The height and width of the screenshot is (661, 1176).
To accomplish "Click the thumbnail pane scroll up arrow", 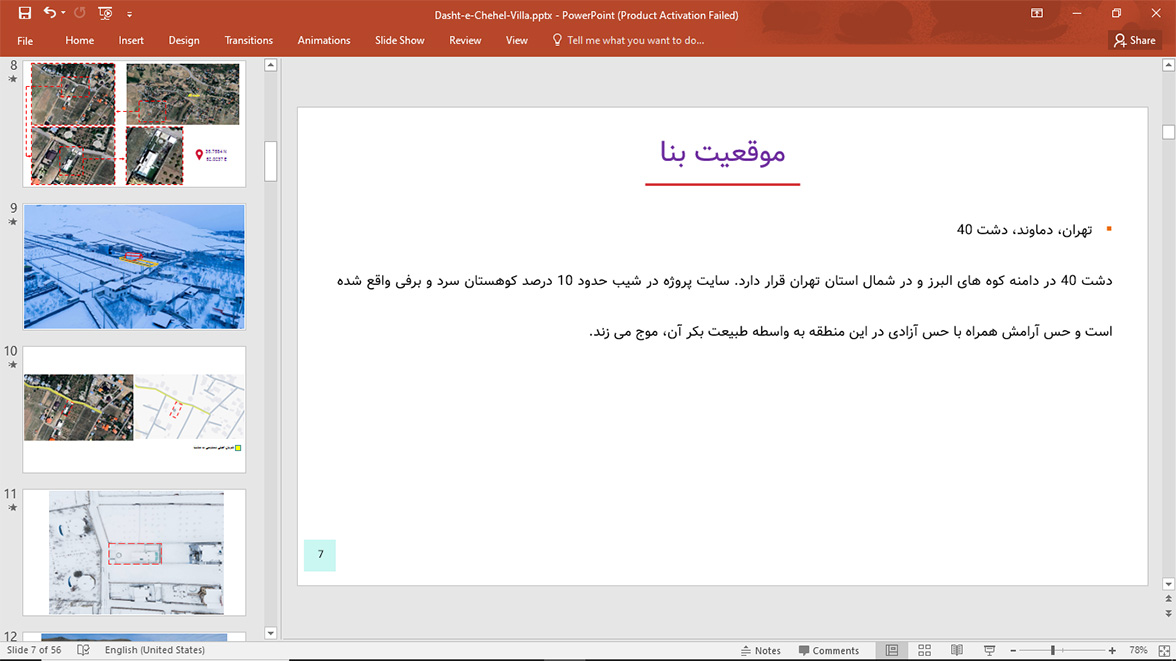I will (x=271, y=65).
